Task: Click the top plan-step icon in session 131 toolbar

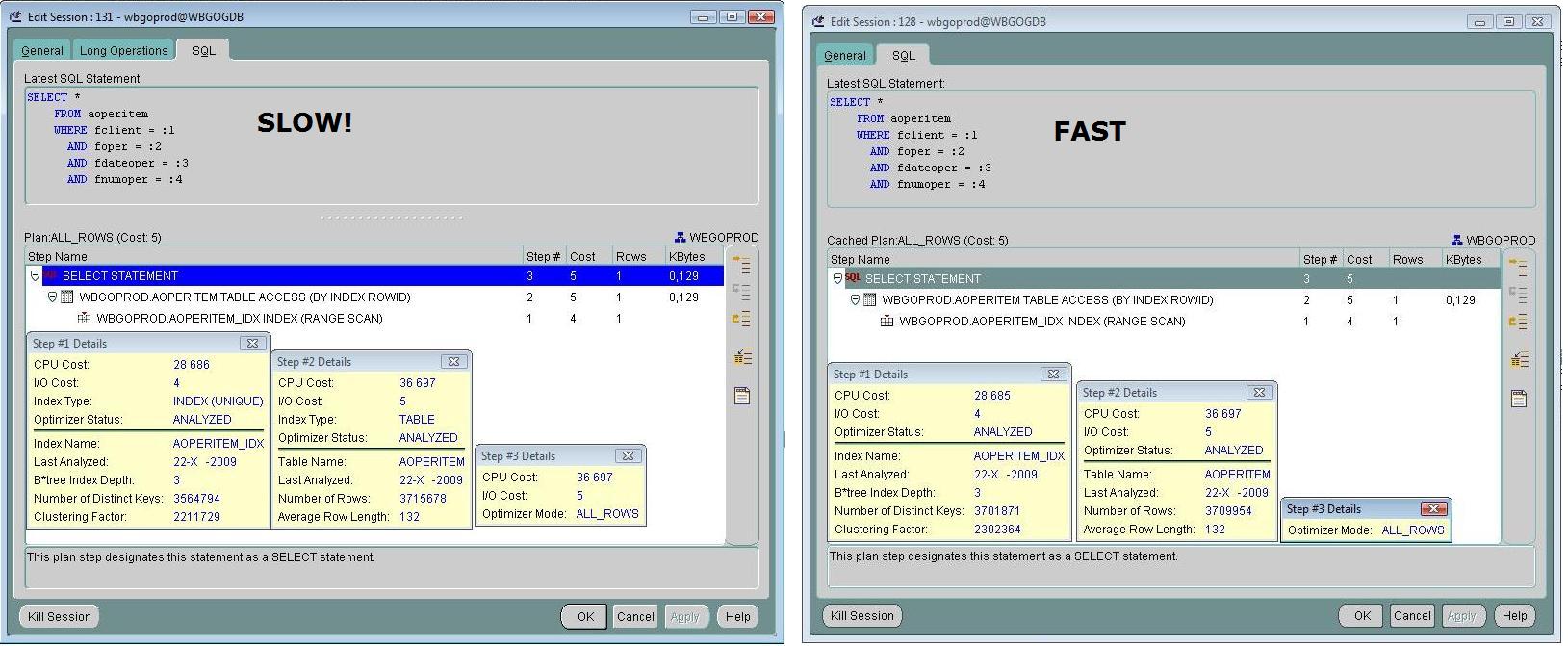Action: pos(741,262)
